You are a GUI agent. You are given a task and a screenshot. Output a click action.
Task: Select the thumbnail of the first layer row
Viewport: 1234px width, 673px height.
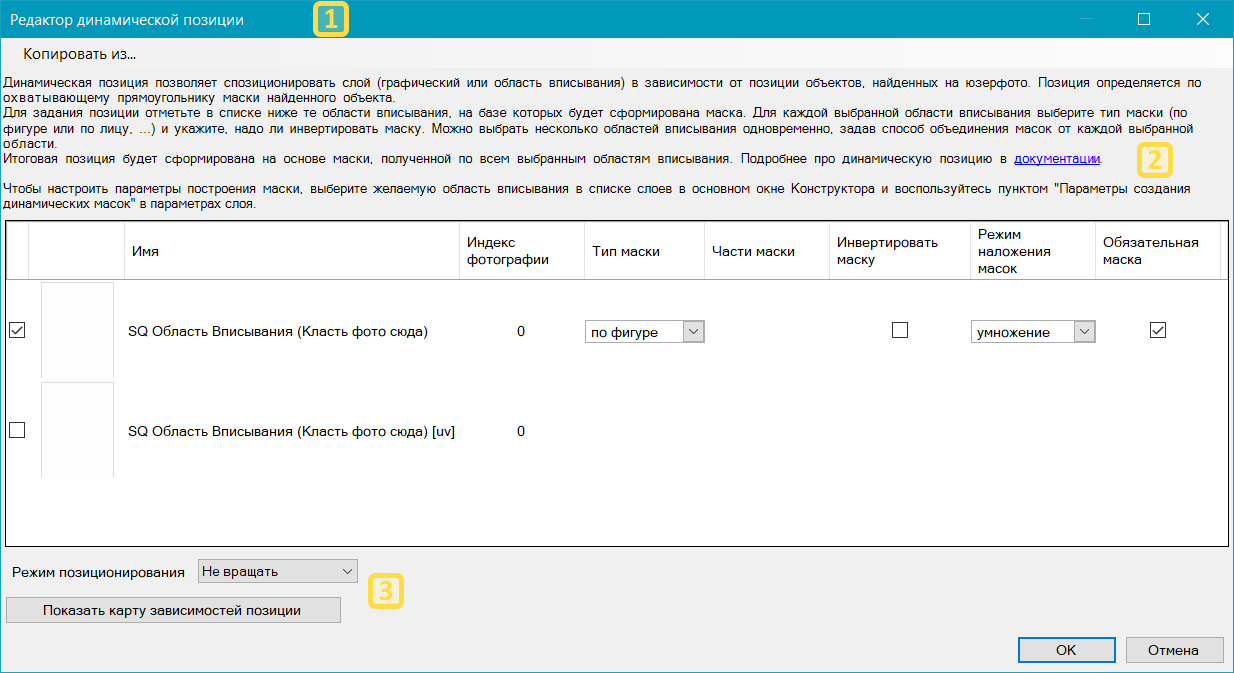pos(77,330)
